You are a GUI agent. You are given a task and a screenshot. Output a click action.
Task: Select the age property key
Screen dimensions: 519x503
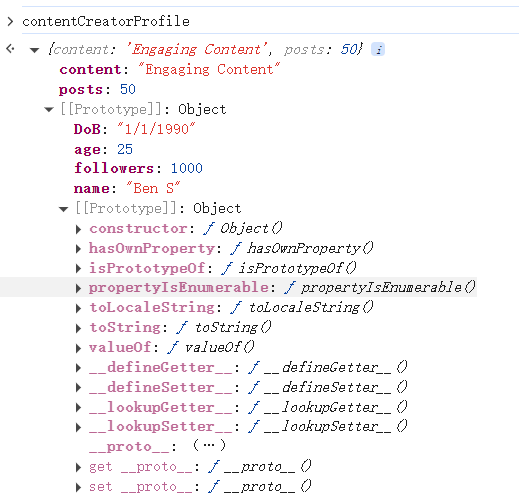(87, 149)
